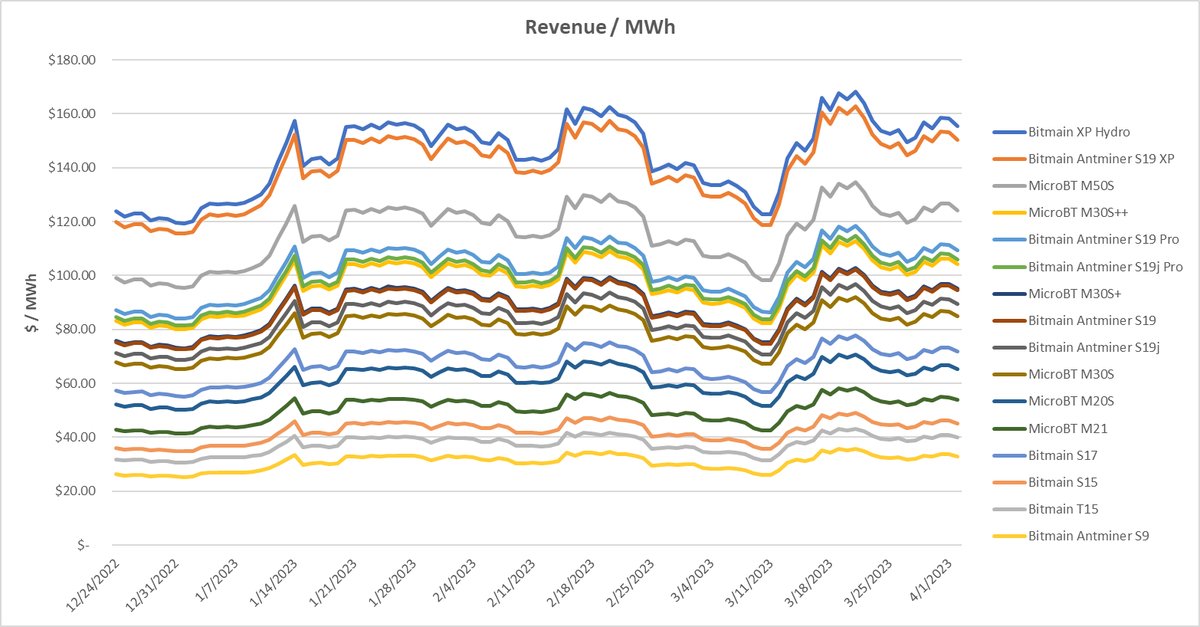Click the Bitmain Antminer S19 Pro legend marker
Viewport: 1200px width, 627px height.
pyautogui.click(x=1010, y=239)
